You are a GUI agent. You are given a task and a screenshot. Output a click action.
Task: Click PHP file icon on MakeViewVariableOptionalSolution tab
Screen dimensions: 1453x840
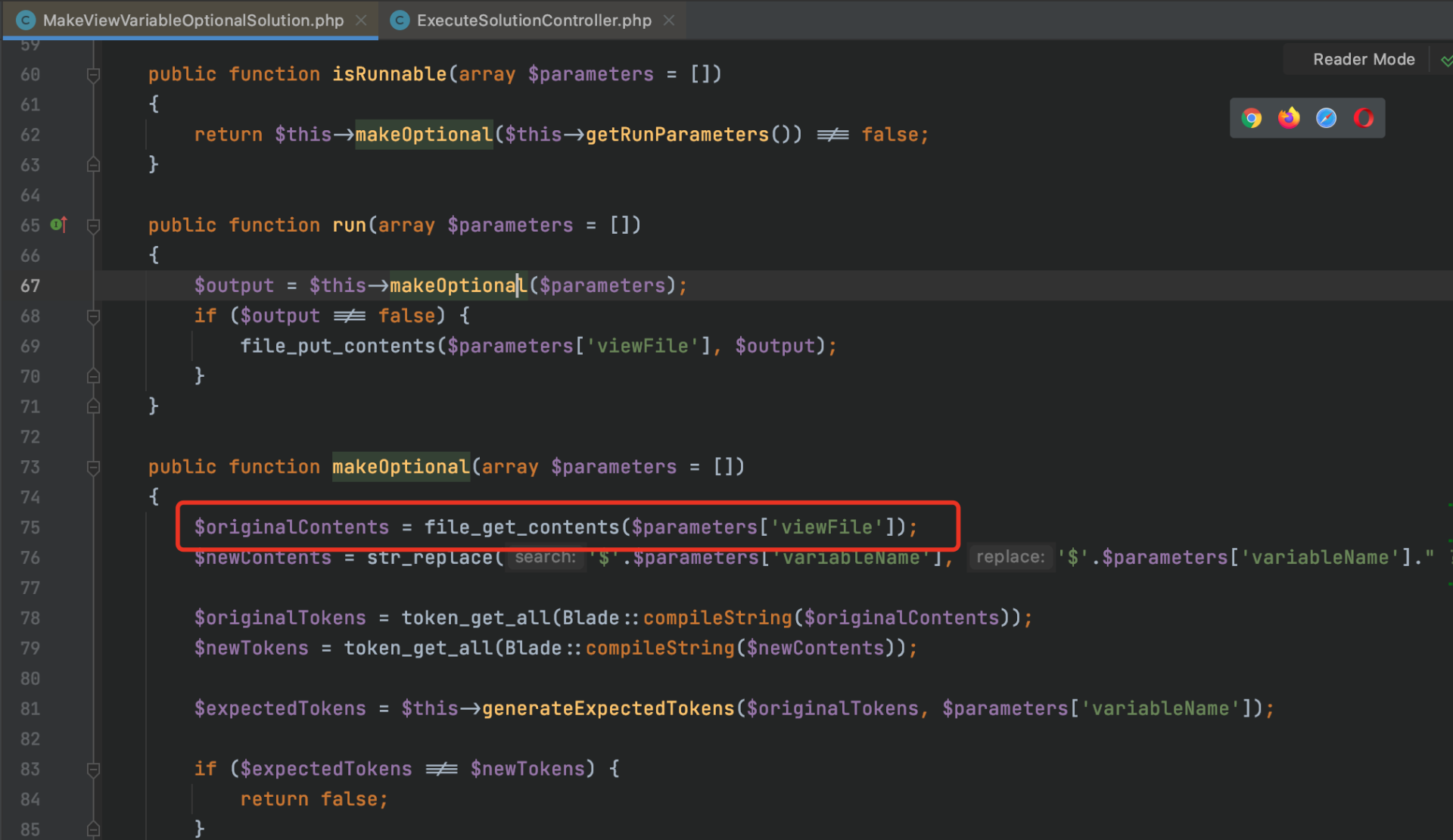coord(25,20)
